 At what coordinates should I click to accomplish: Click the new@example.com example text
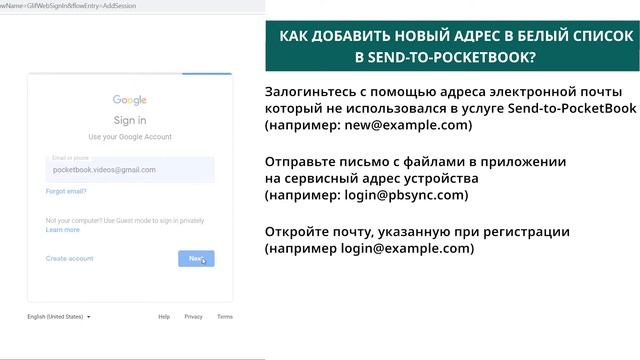(406, 125)
